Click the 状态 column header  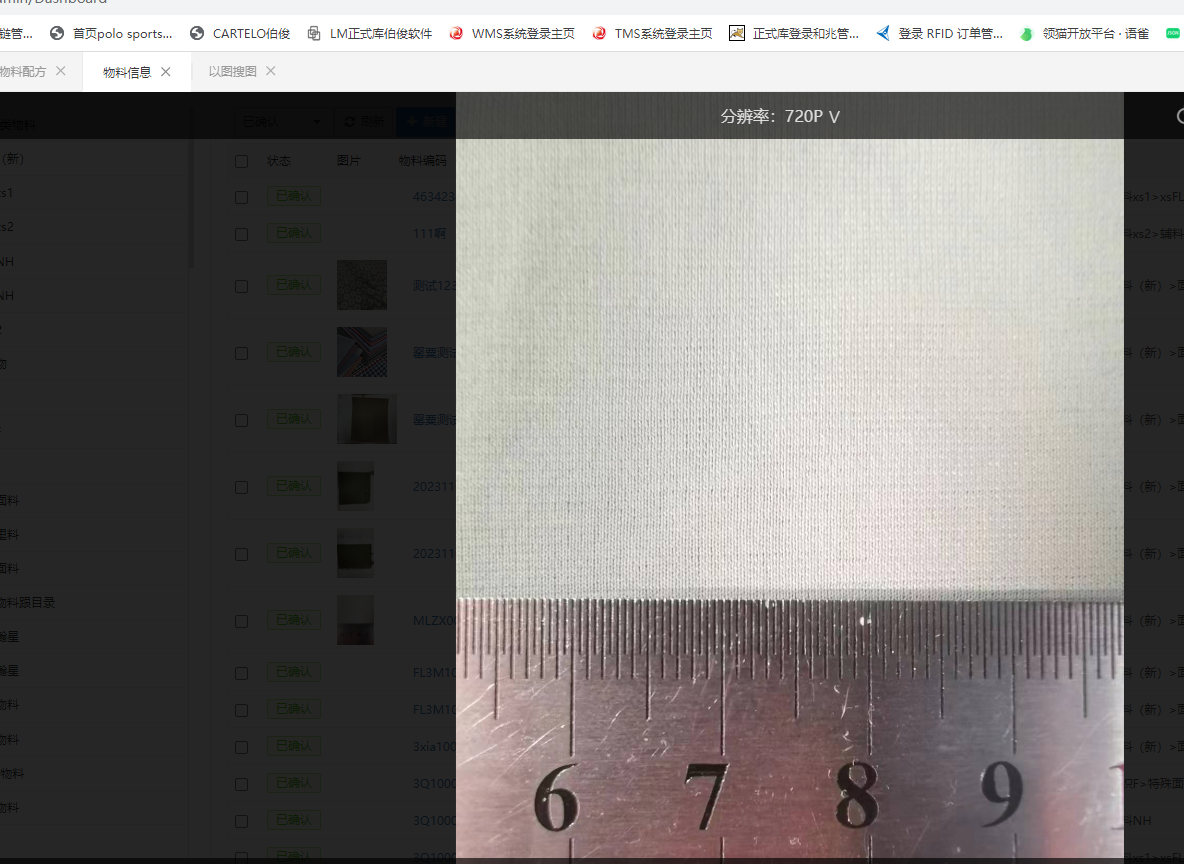(x=279, y=161)
